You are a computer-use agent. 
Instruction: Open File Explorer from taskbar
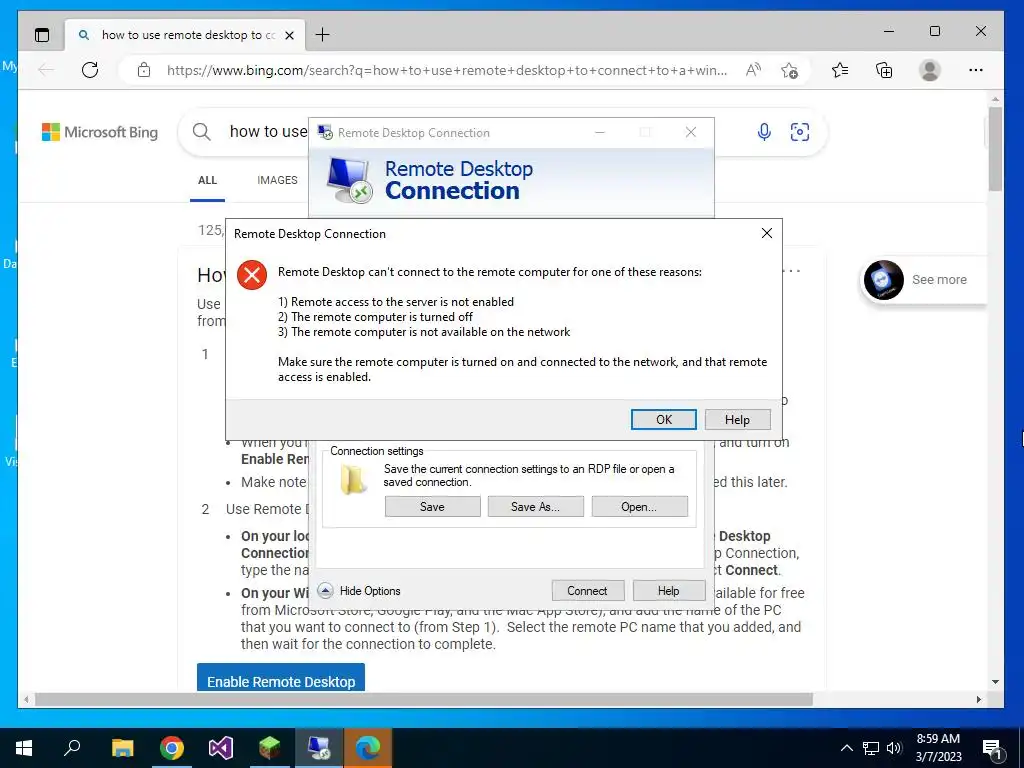[x=122, y=748]
